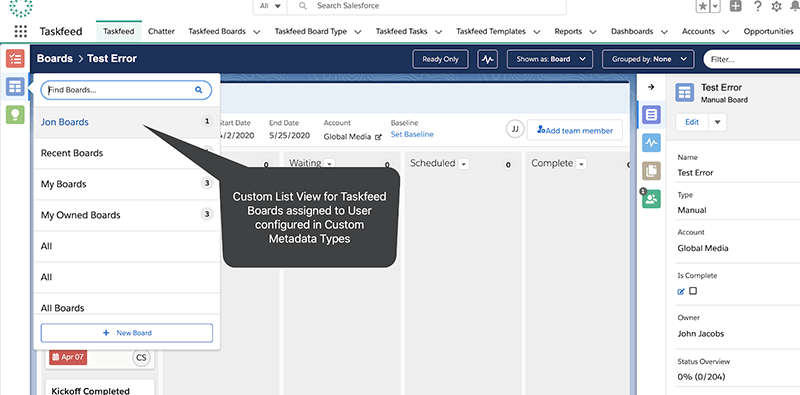This screenshot has width=800, height=395.
Task: Expand the Taskfeed Boards tab menu
Action: pyautogui.click(x=257, y=32)
